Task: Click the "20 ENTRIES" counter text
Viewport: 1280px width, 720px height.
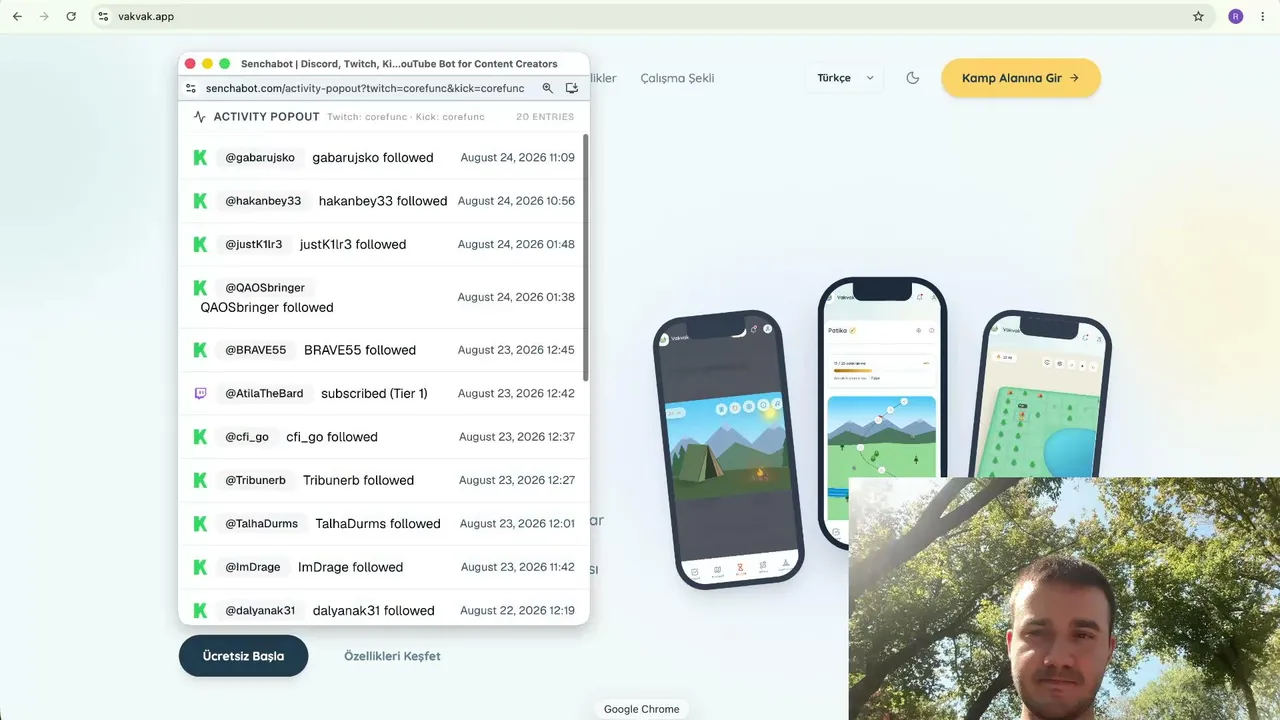Action: coord(545,117)
